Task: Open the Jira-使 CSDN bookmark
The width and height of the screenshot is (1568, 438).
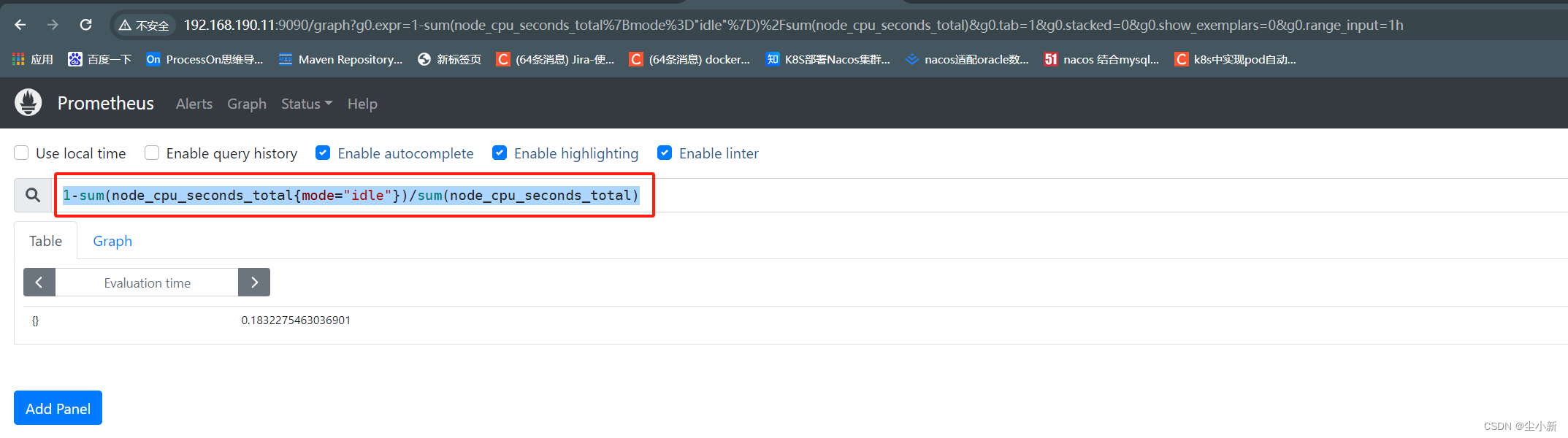Action: pyautogui.click(x=555, y=59)
